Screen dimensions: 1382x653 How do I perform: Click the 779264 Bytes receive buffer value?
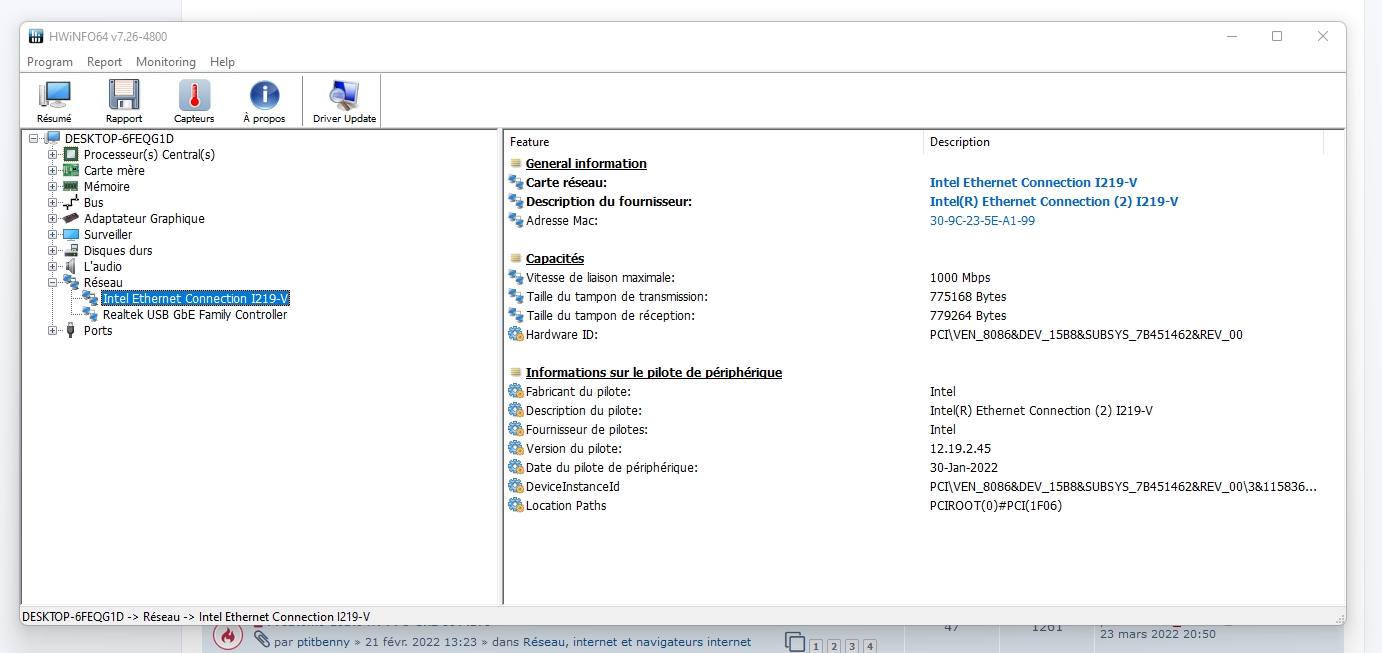click(x=968, y=316)
